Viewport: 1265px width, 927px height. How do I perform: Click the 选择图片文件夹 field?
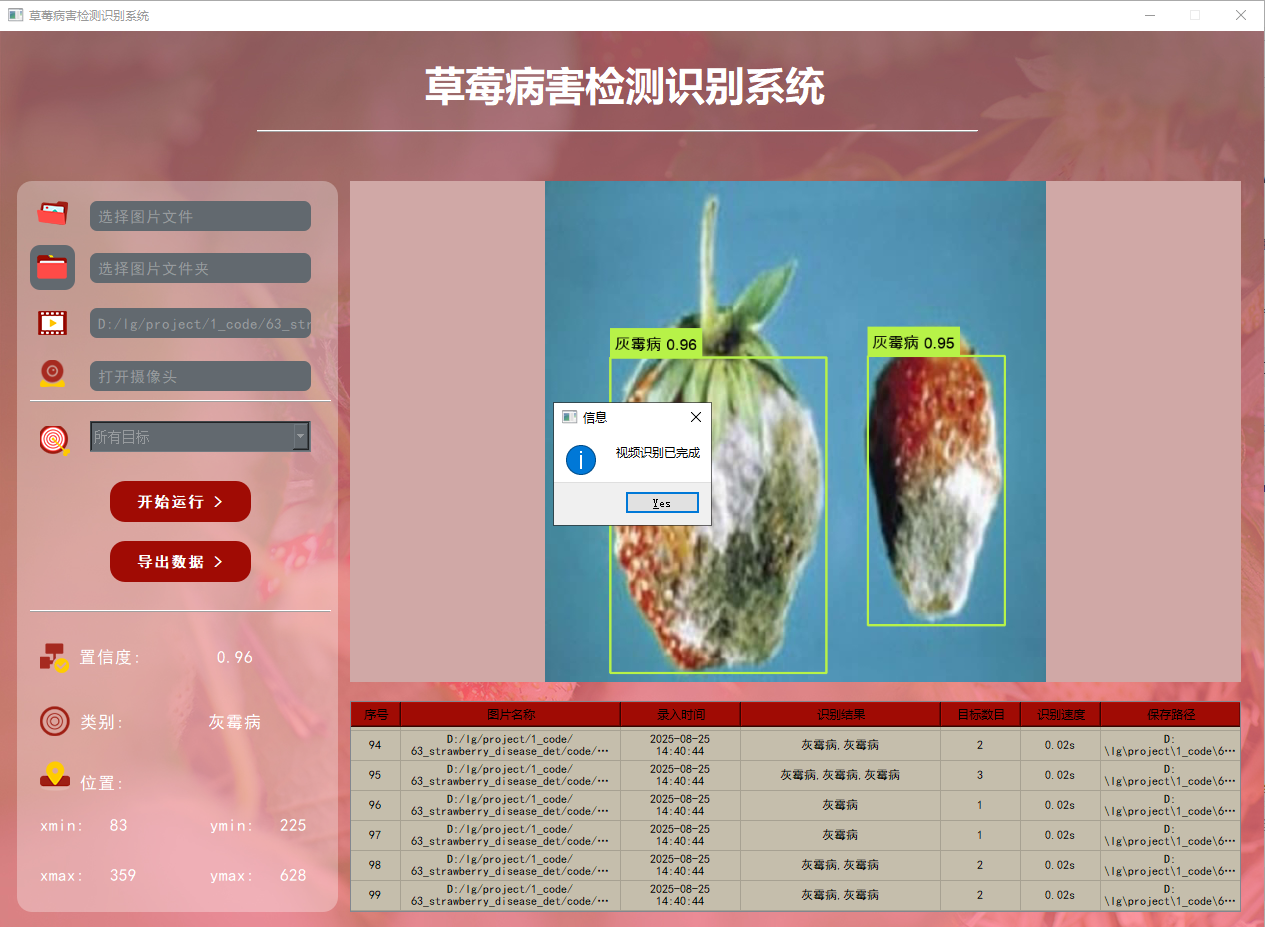click(200, 268)
